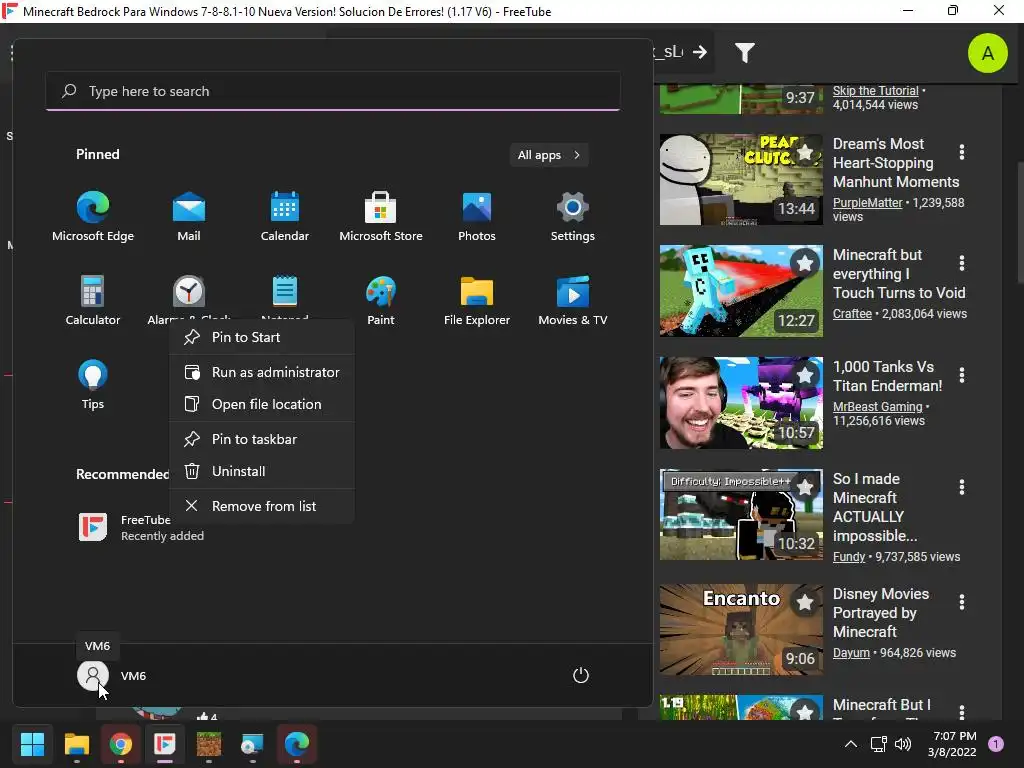The image size is (1024, 768).
Task: Open the Minecraft icon on the taskbar
Action: tap(208, 744)
